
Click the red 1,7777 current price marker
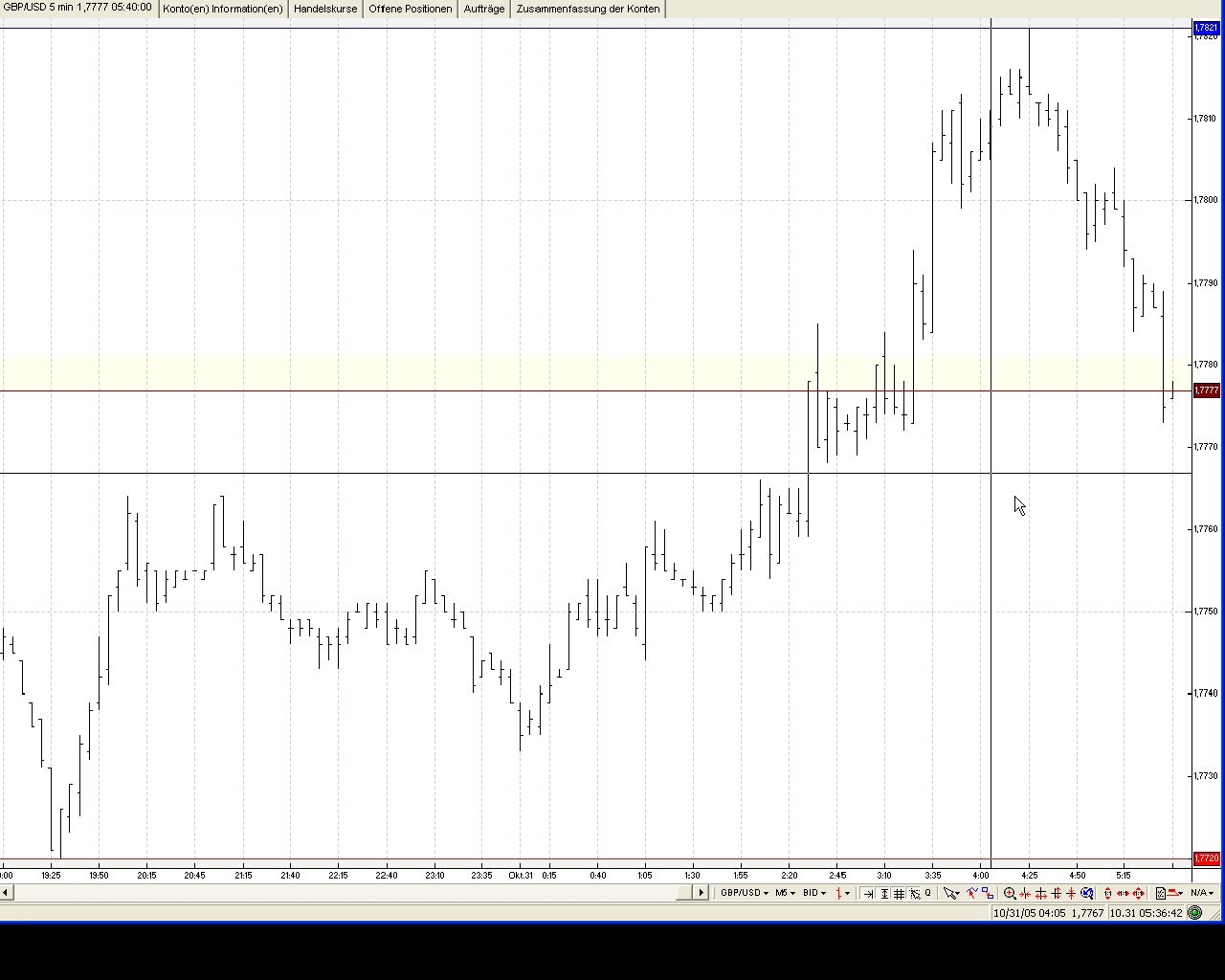[1207, 390]
